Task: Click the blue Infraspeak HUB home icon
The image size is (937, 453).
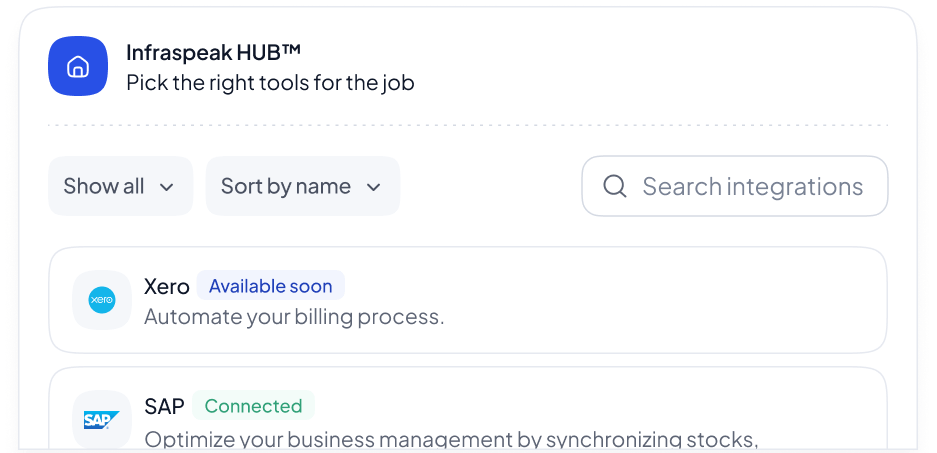Action: (x=78, y=66)
